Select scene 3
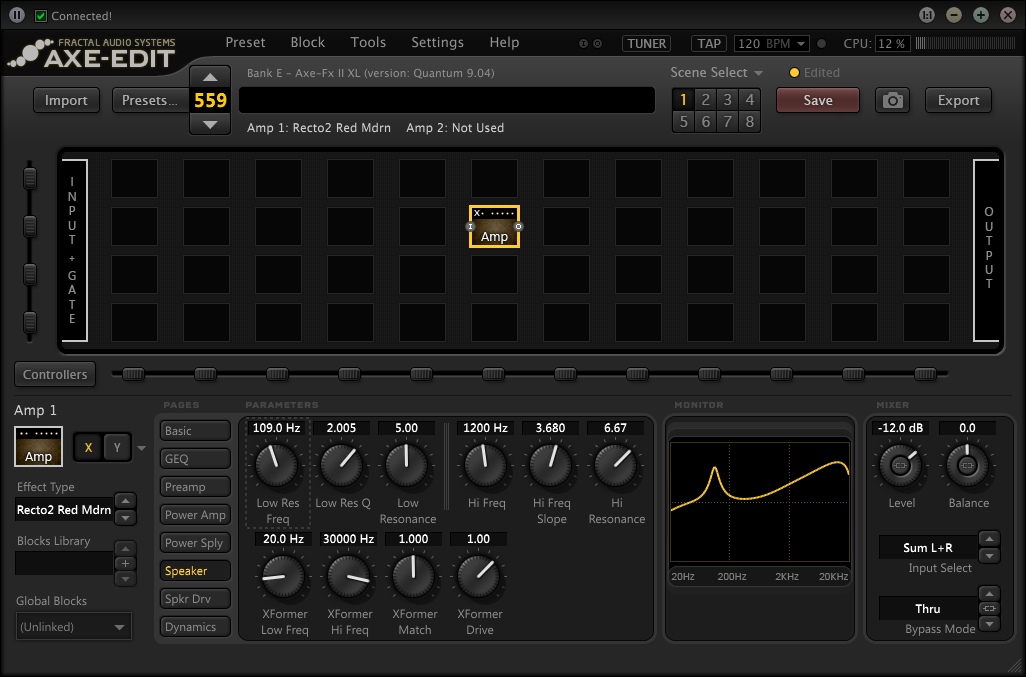Image resolution: width=1026 pixels, height=677 pixels. pyautogui.click(x=728, y=99)
